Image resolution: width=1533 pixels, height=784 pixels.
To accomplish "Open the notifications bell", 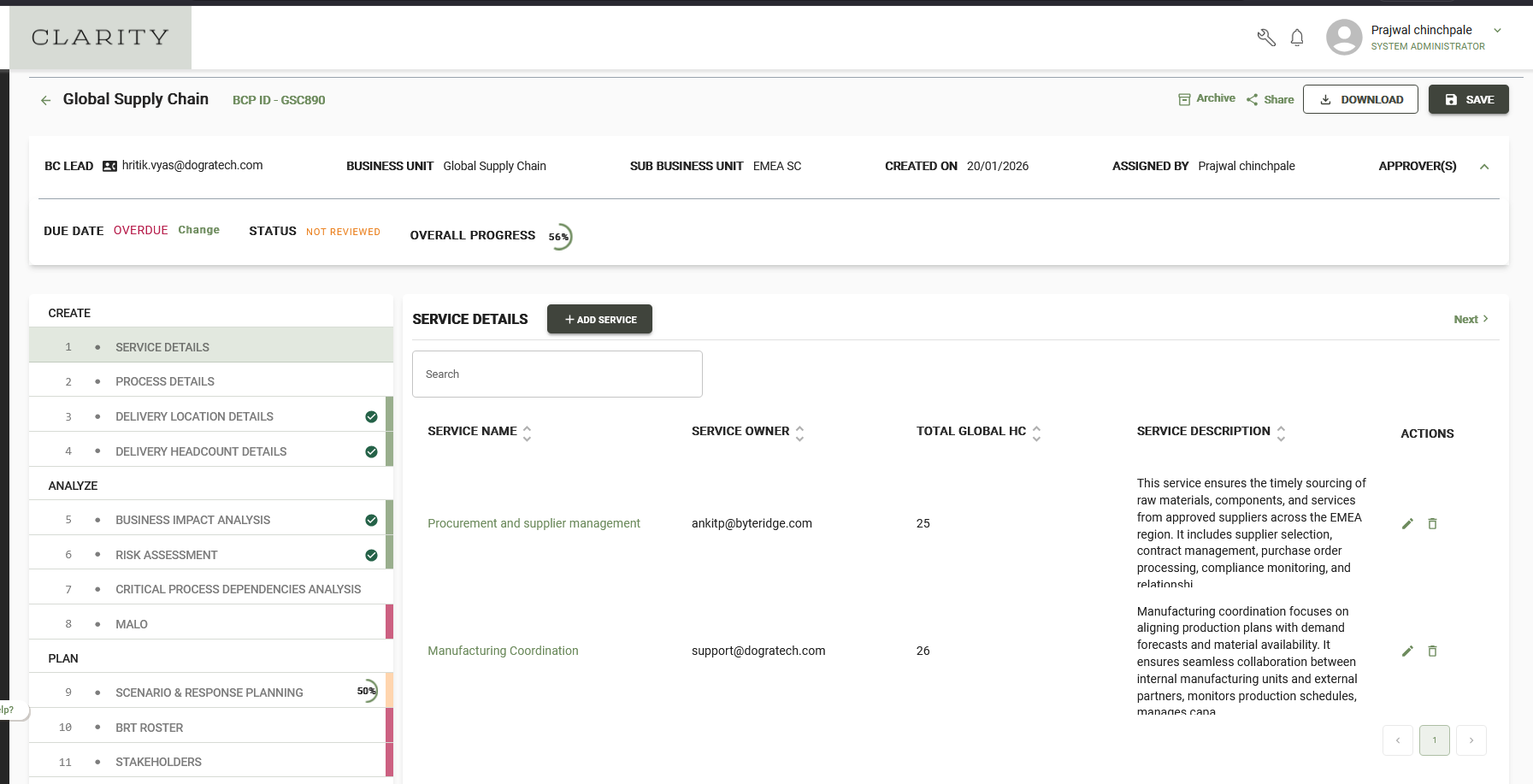I will coord(1297,38).
